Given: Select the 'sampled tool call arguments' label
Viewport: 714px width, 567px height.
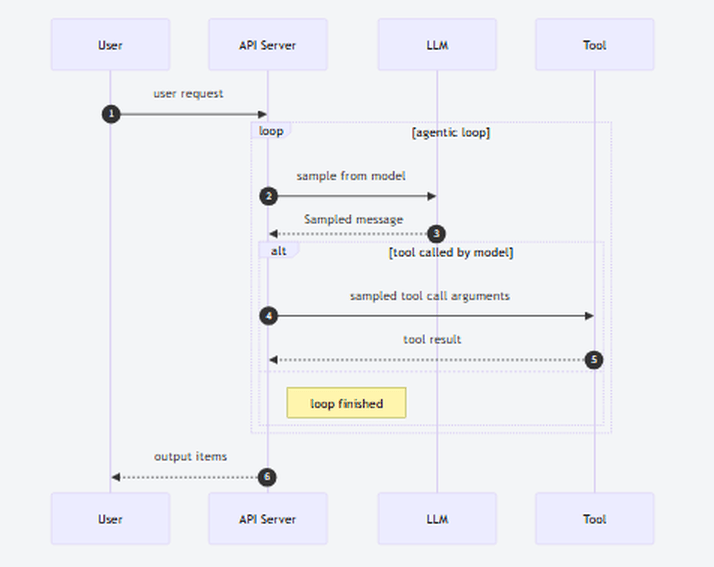Looking at the screenshot, I should coord(429,296).
